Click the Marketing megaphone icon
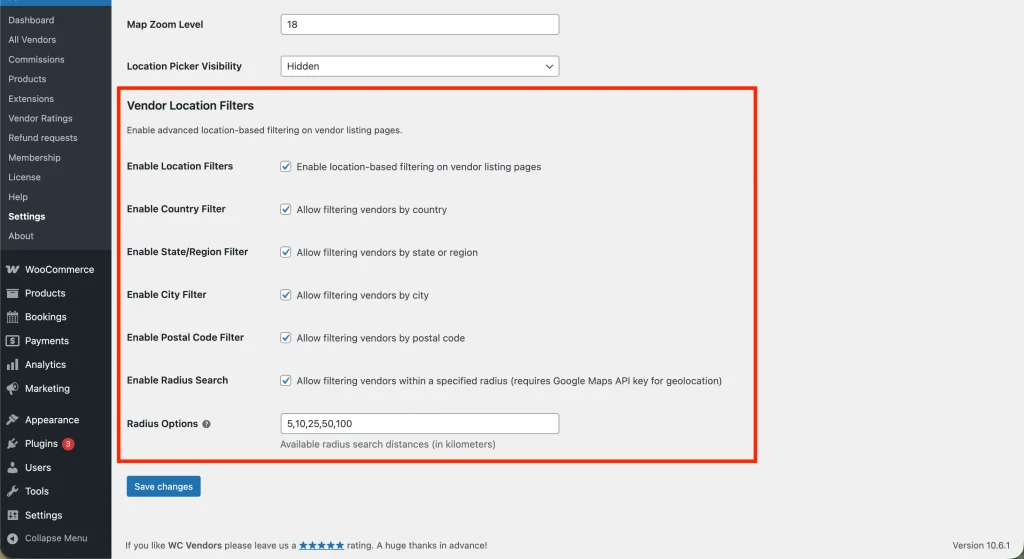The image size is (1024, 559). [x=12, y=389]
